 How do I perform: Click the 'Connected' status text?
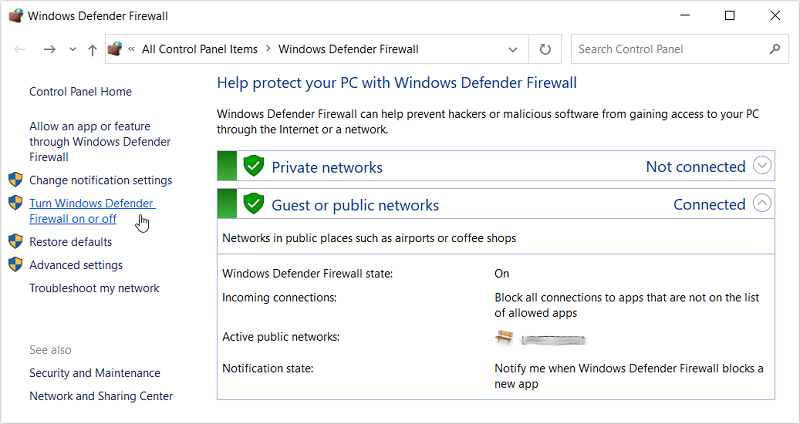coord(710,205)
